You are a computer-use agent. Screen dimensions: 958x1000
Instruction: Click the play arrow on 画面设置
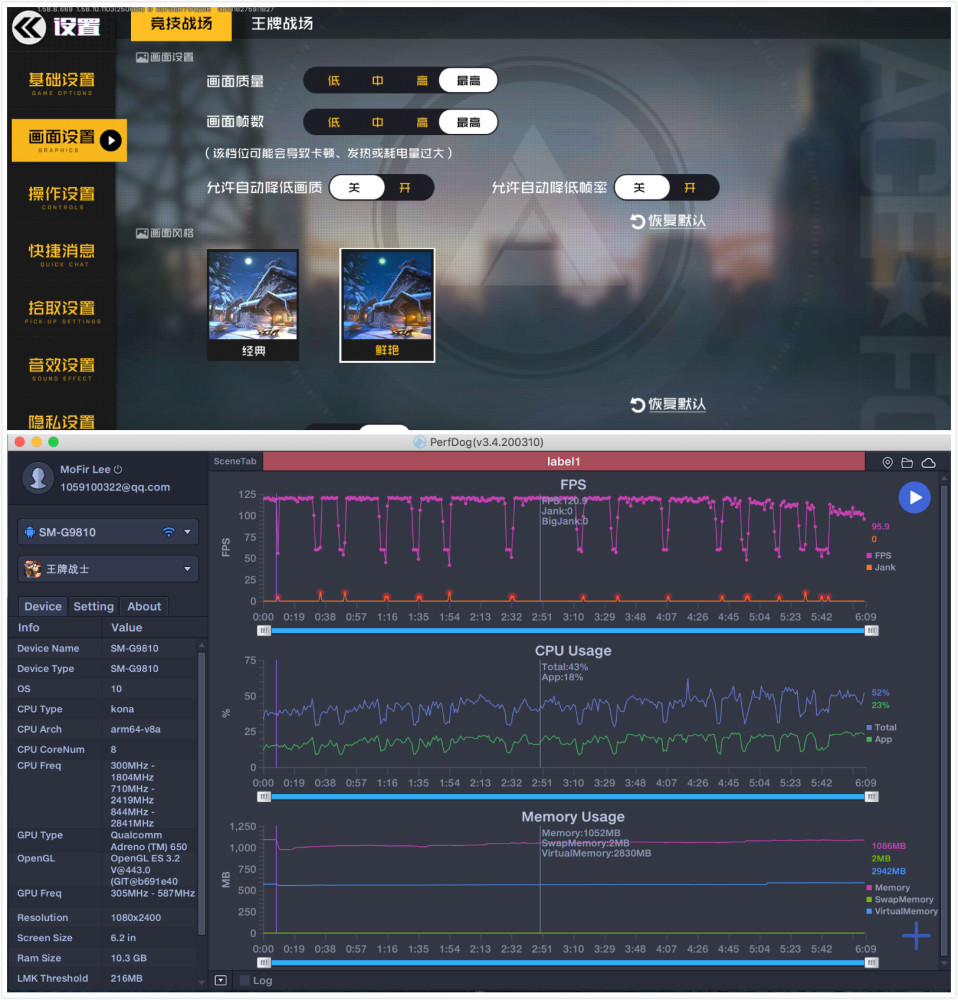click(x=111, y=140)
